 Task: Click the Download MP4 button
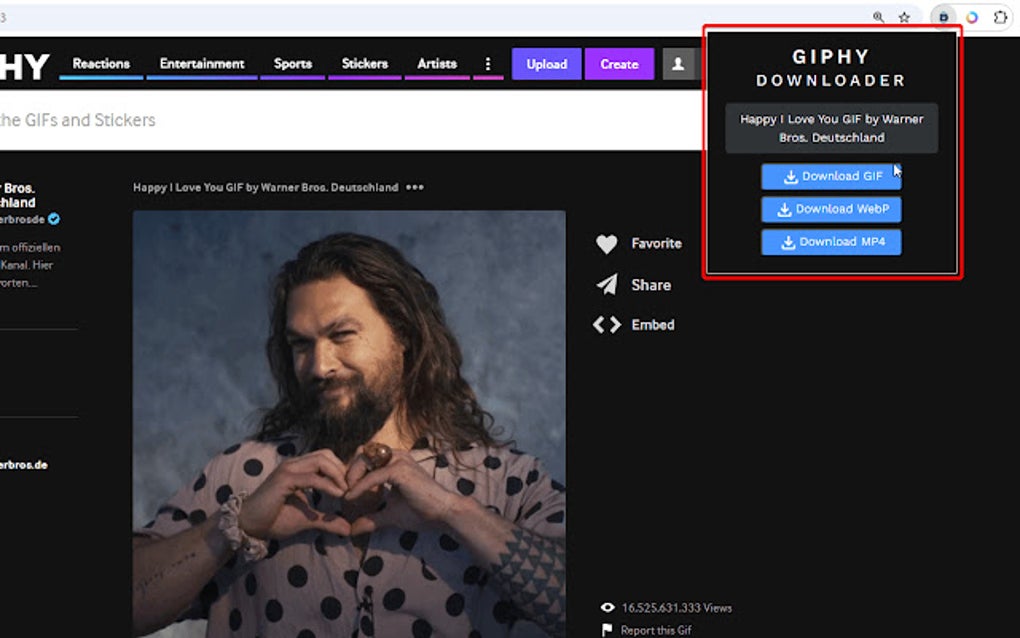pyautogui.click(x=831, y=242)
